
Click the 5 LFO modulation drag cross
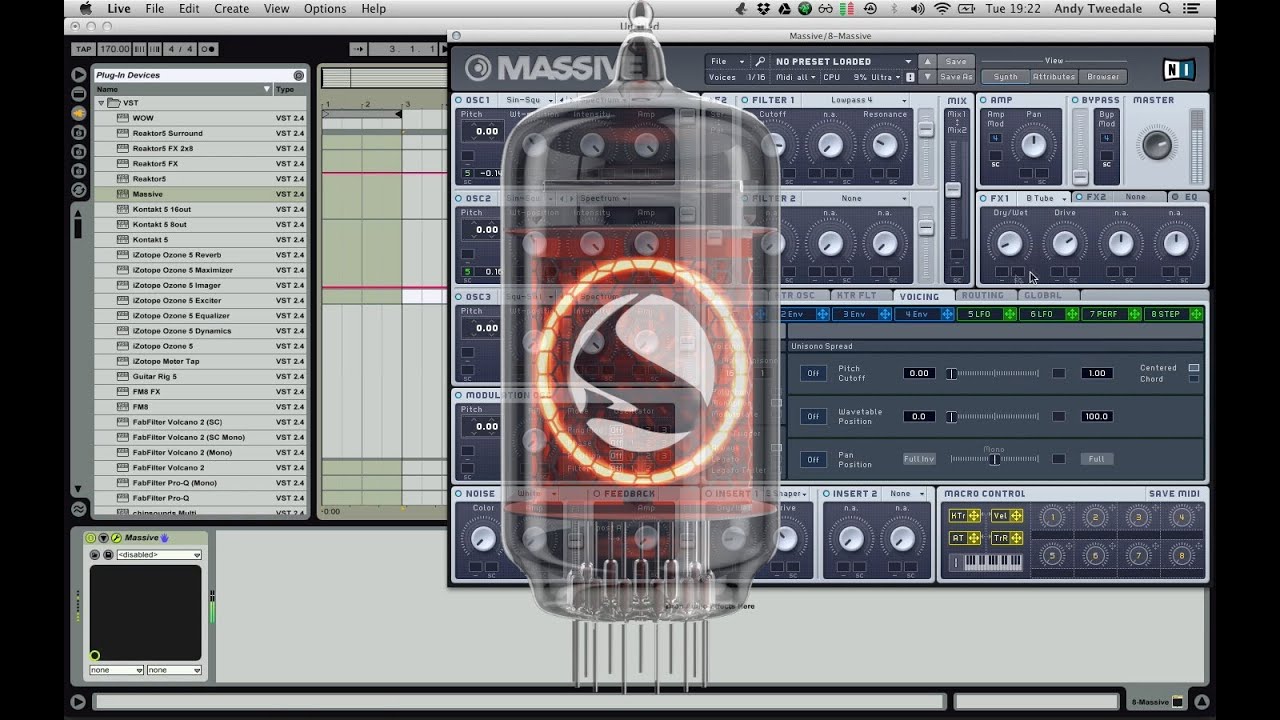pos(1010,314)
